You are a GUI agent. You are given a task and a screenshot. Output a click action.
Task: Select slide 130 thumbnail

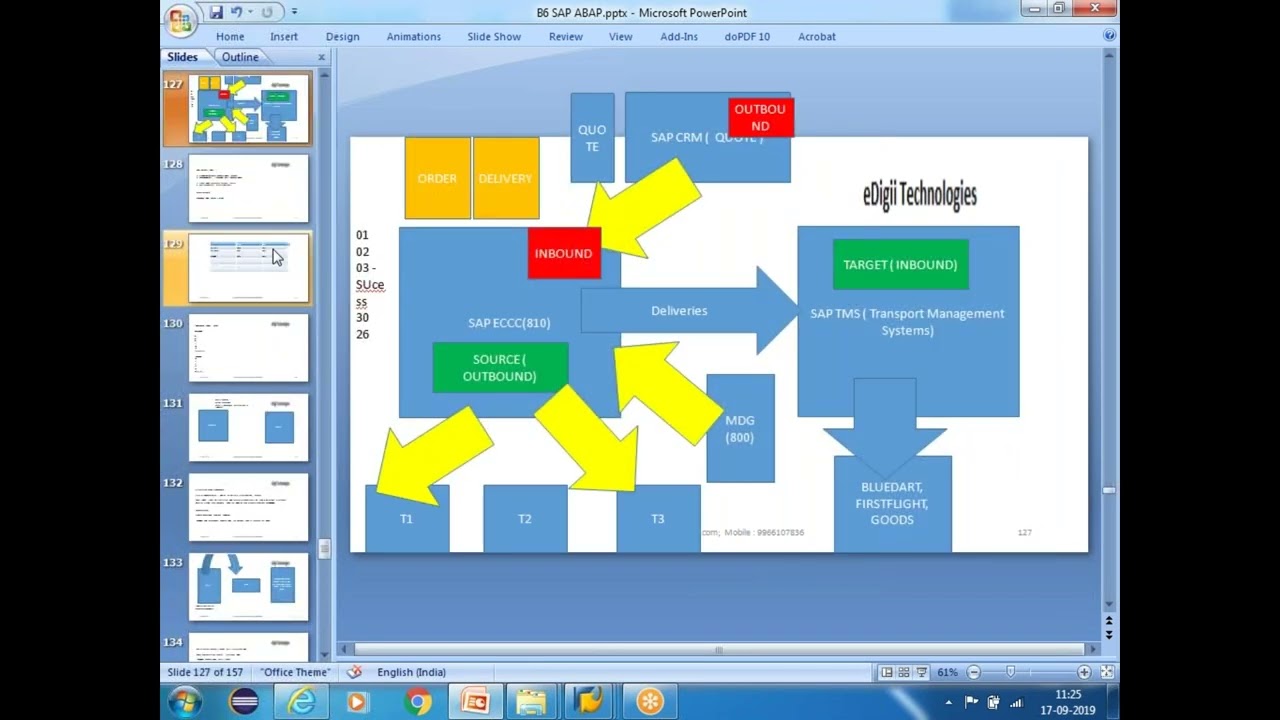coord(249,348)
